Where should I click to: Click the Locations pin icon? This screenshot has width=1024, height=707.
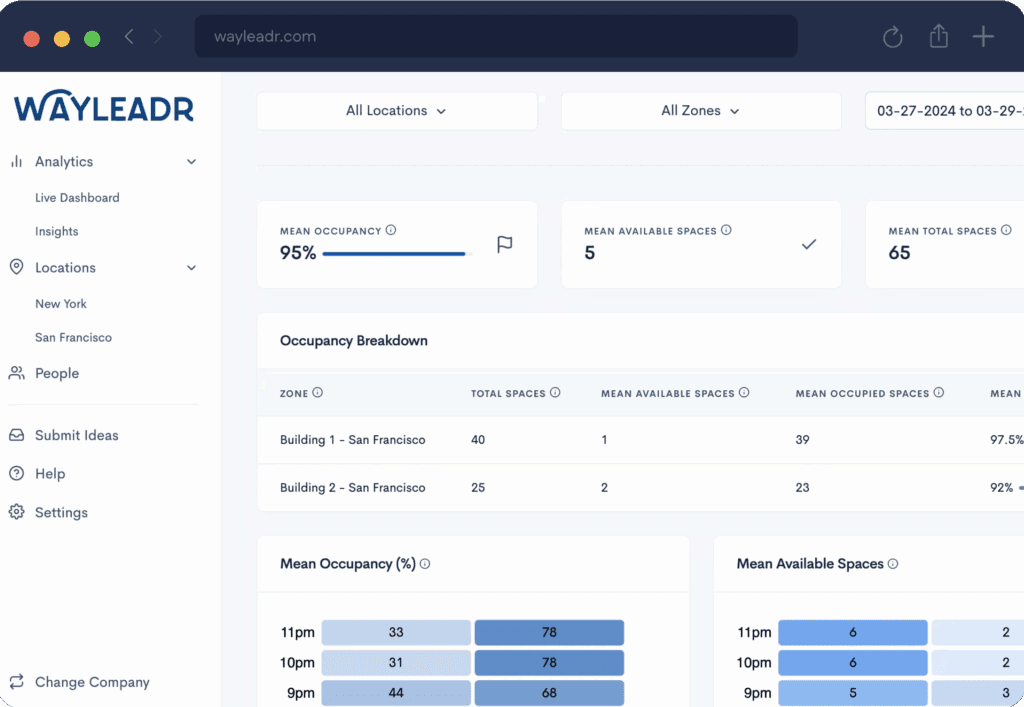click(16, 267)
